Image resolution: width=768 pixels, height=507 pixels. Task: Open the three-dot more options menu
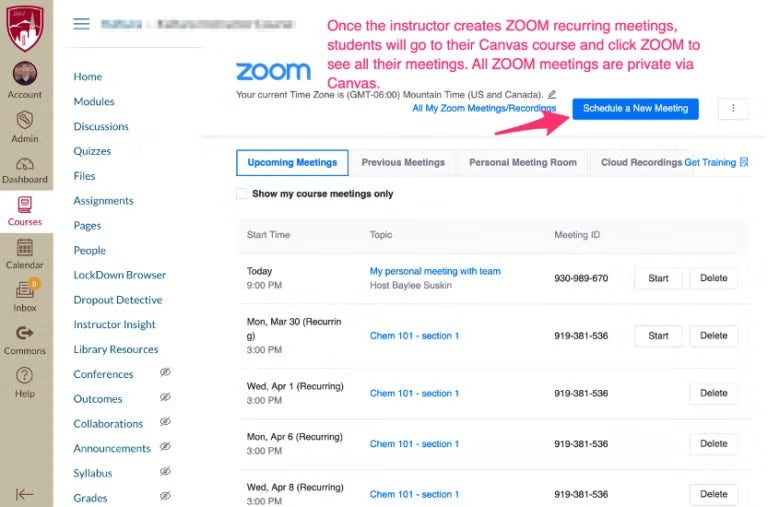733,108
